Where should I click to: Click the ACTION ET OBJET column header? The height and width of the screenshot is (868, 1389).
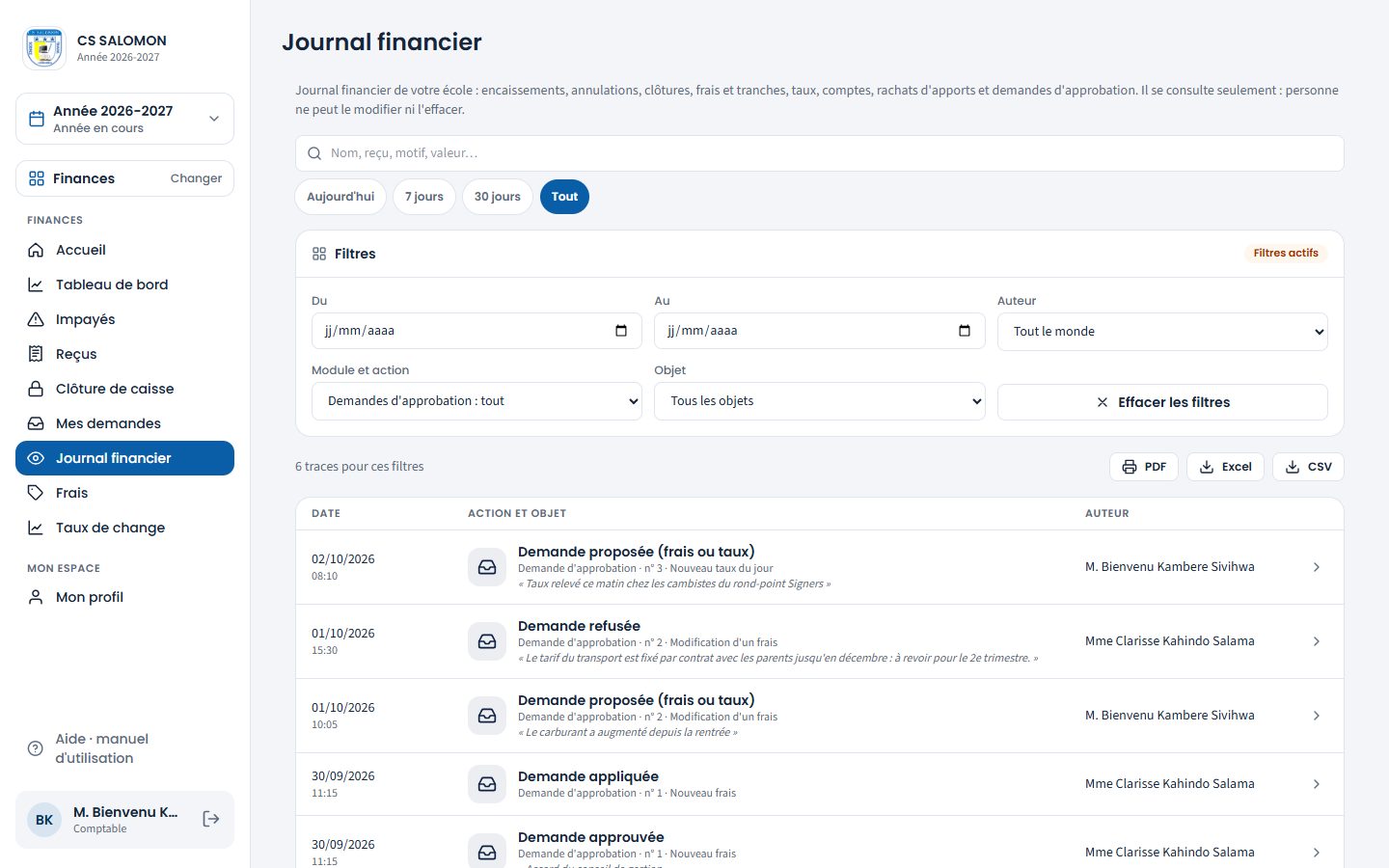coord(517,513)
